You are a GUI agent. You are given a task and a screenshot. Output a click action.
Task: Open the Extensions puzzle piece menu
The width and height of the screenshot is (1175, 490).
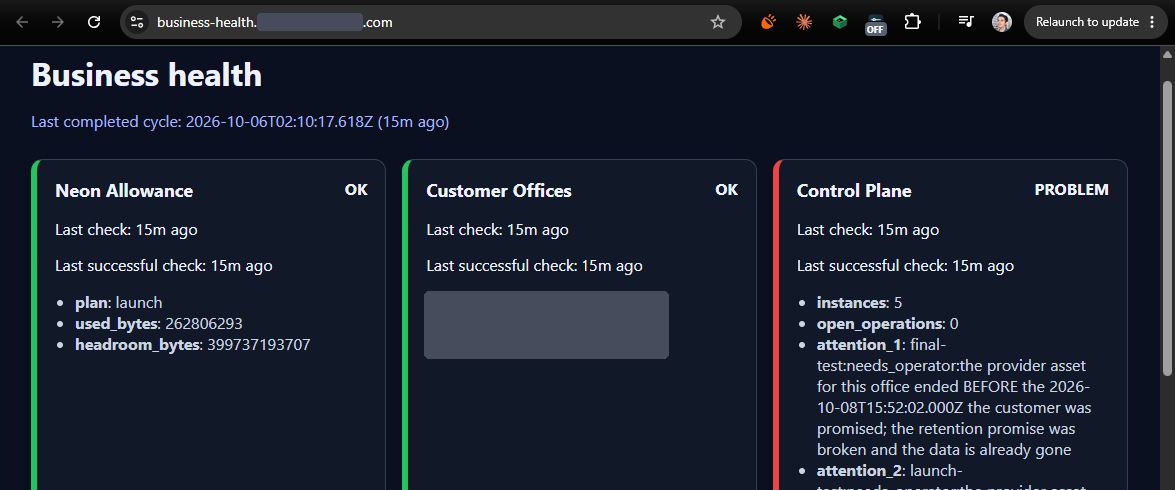pos(912,22)
